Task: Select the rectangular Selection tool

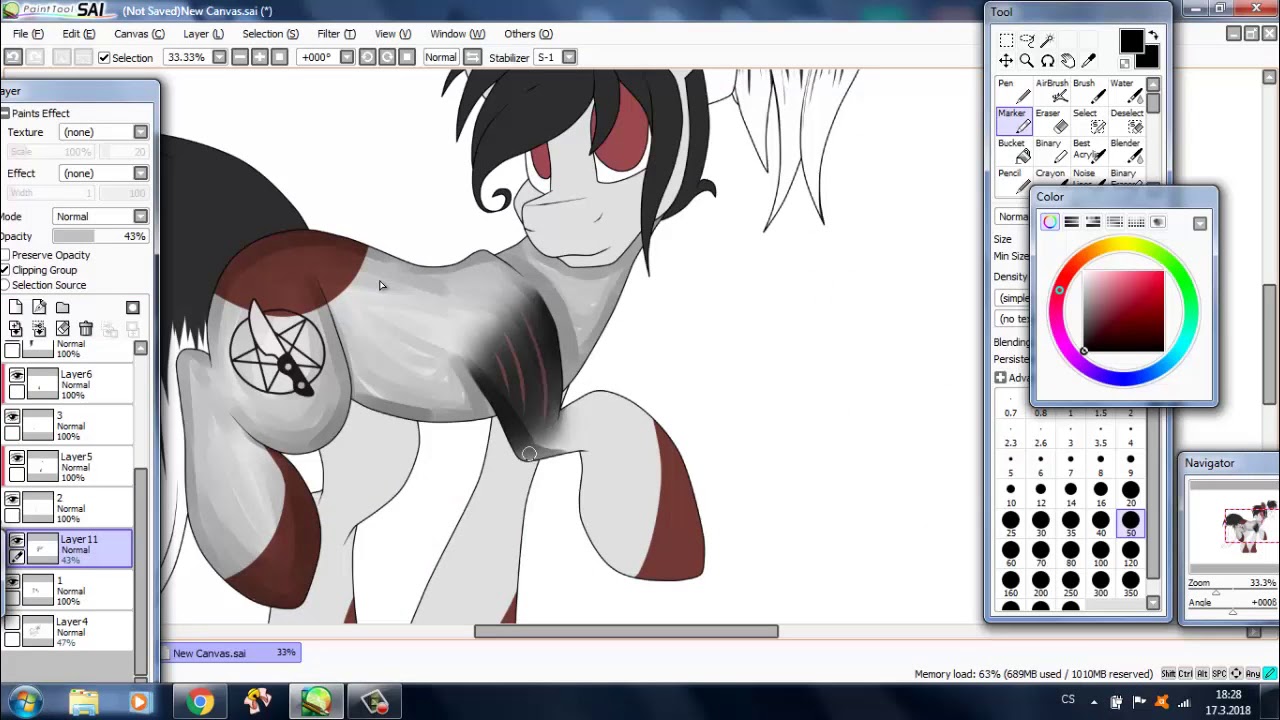Action: point(1006,40)
